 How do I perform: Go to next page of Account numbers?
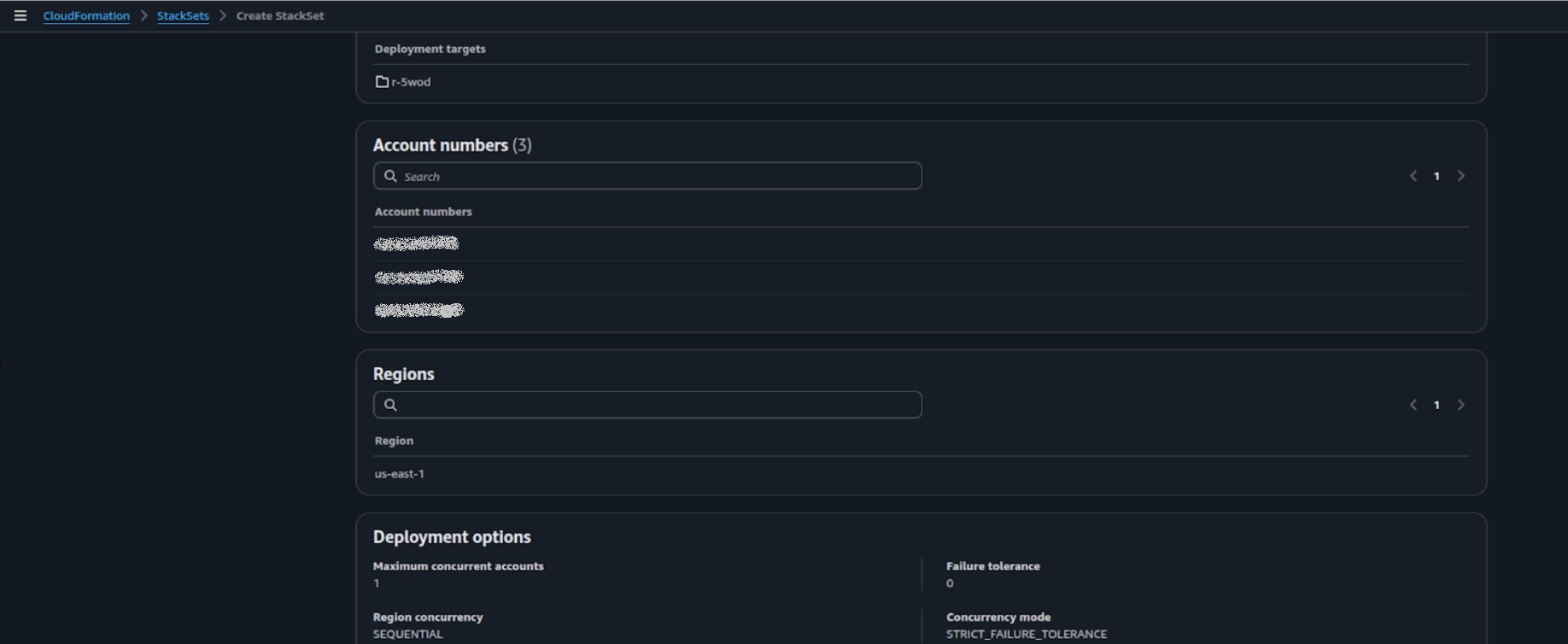1461,176
